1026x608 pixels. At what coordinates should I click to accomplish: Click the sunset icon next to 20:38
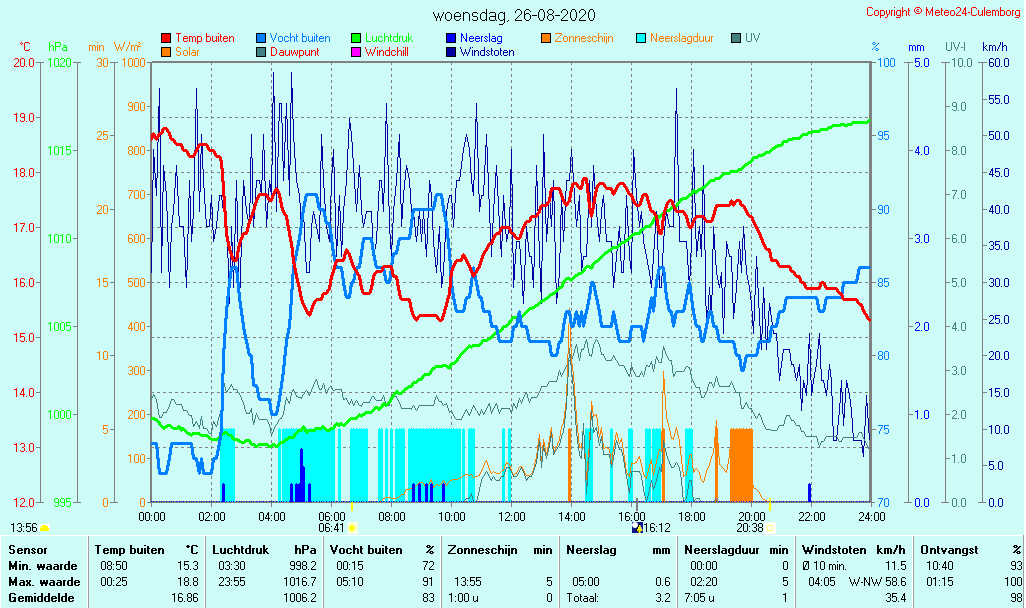(x=771, y=527)
